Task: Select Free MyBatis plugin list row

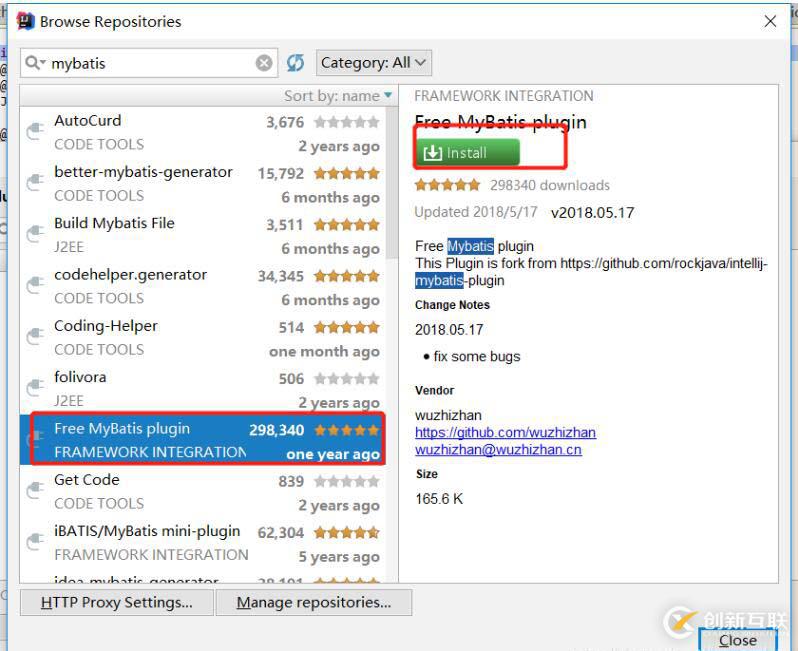Action: coord(203,439)
